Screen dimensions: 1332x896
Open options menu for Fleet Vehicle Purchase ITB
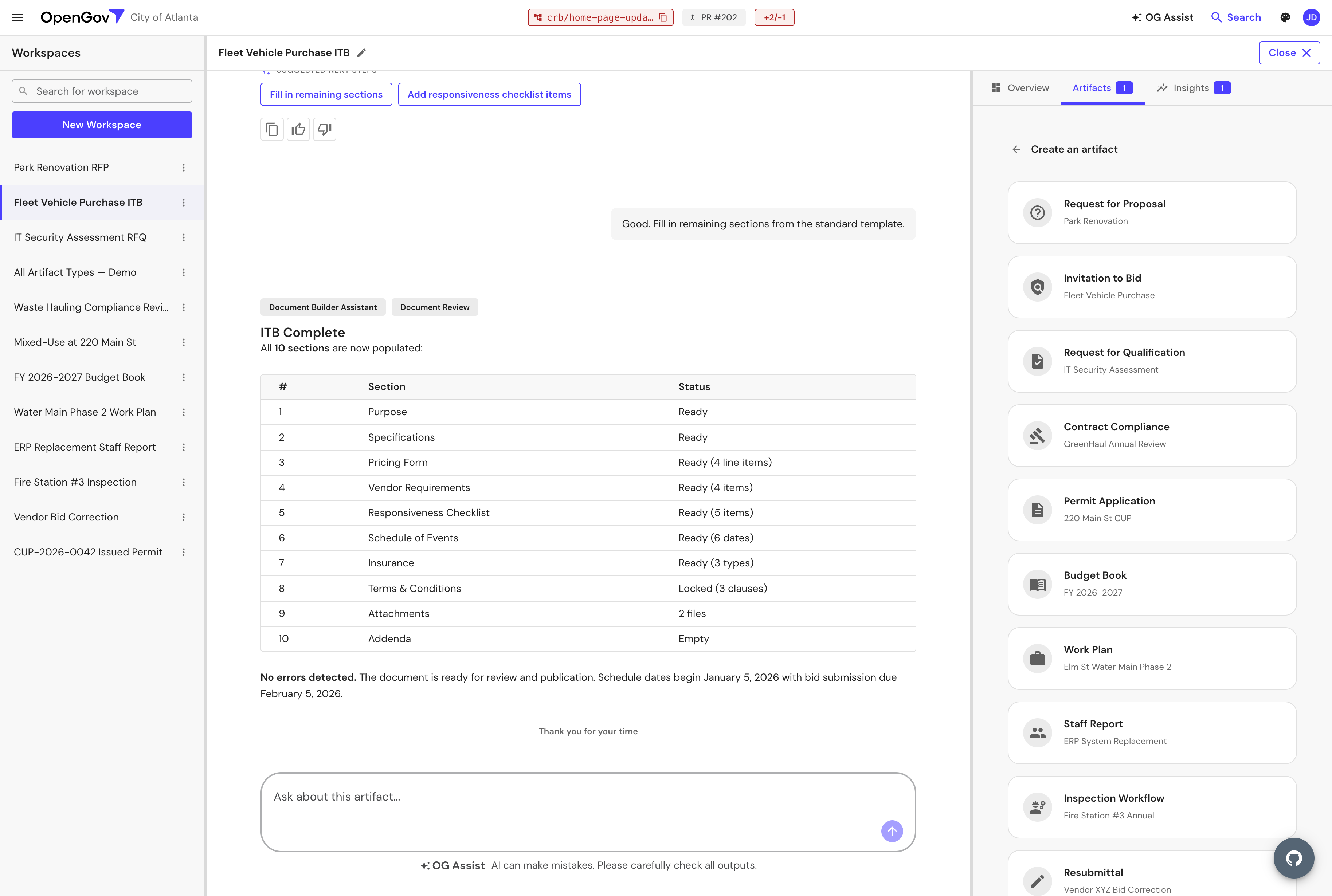pyautogui.click(x=183, y=203)
